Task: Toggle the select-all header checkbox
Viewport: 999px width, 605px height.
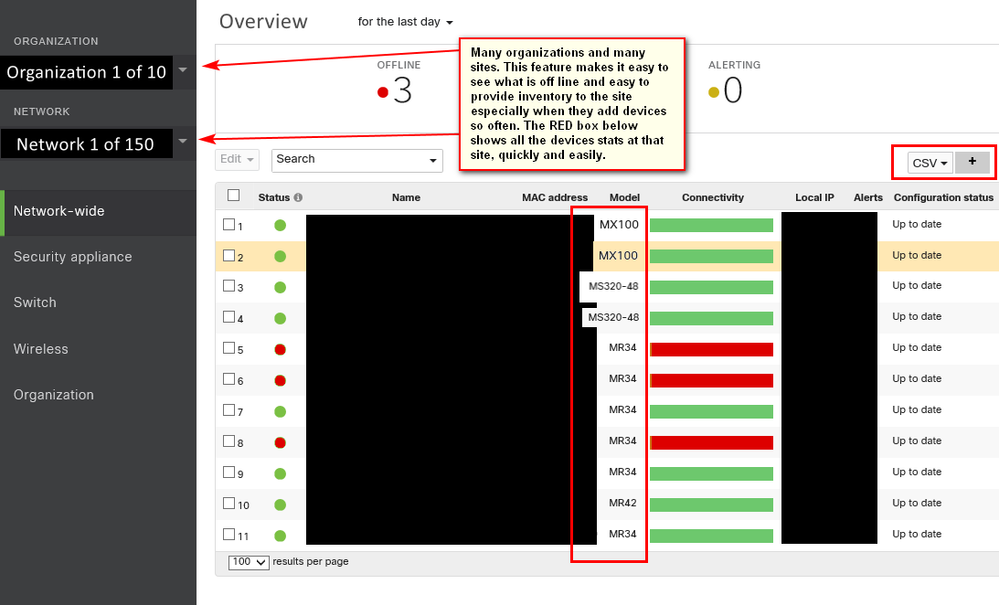Action: [234, 196]
